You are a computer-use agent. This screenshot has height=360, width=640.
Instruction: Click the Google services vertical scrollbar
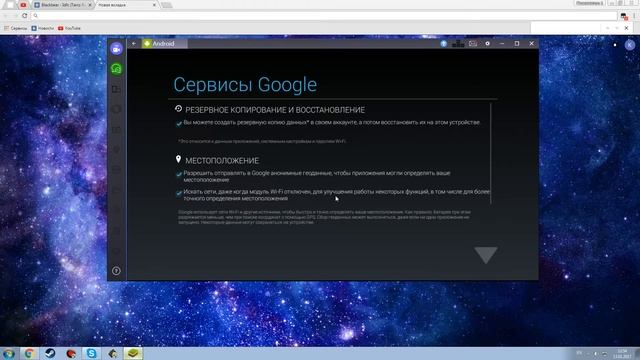[x=491, y=153]
